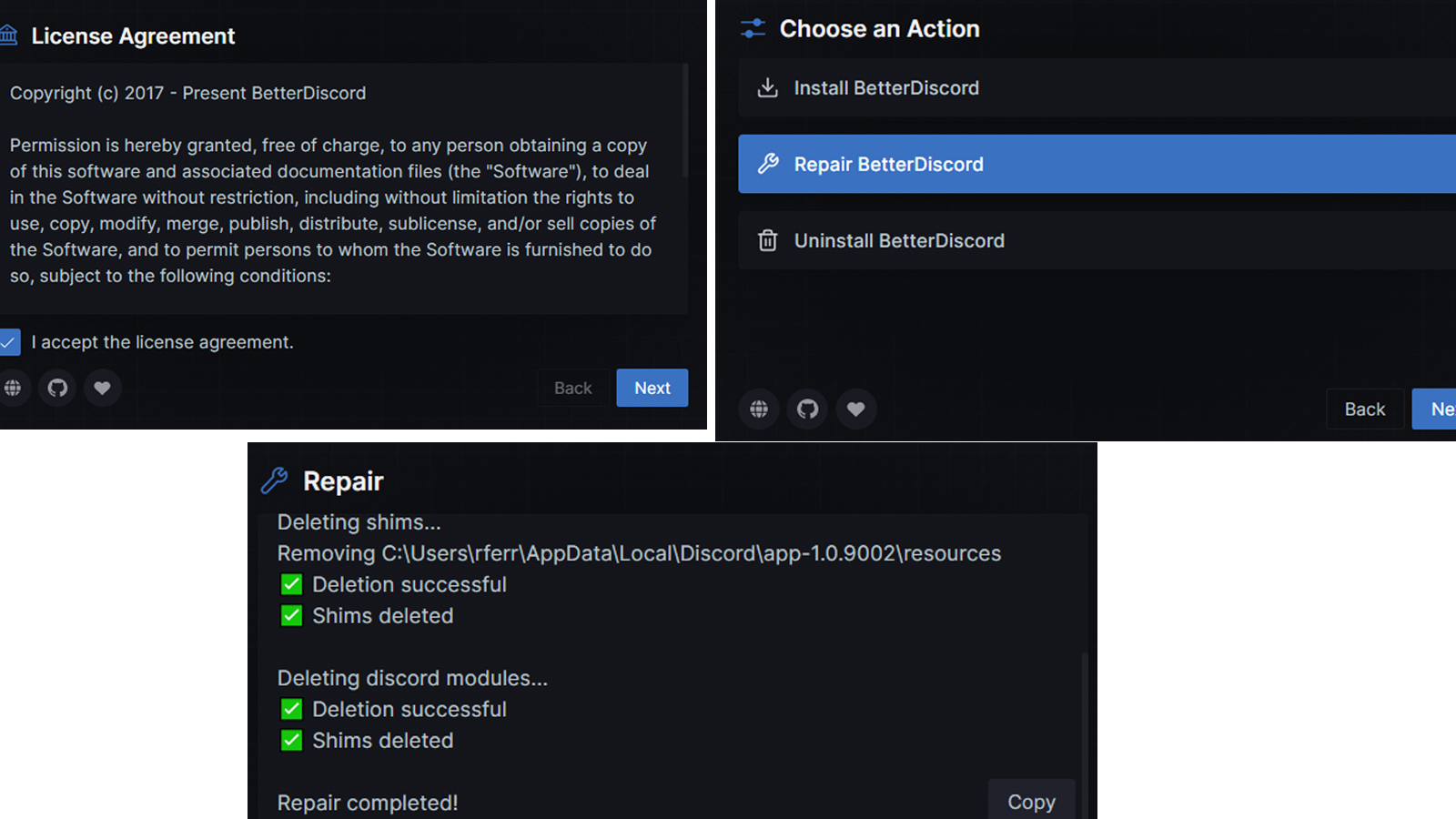The image size is (1456, 819).
Task: Click Back on the Choose an Action screen
Action: (x=1364, y=409)
